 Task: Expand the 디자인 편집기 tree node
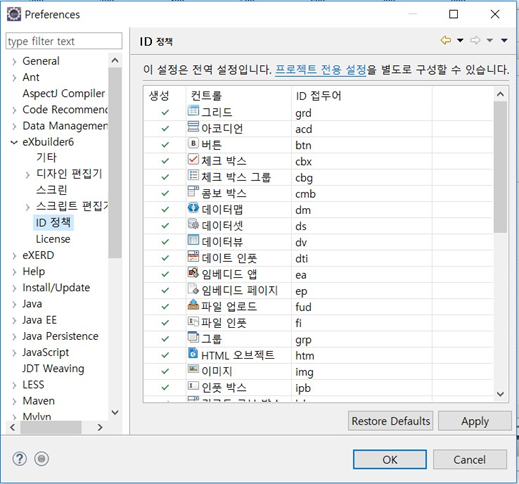(x=28, y=174)
